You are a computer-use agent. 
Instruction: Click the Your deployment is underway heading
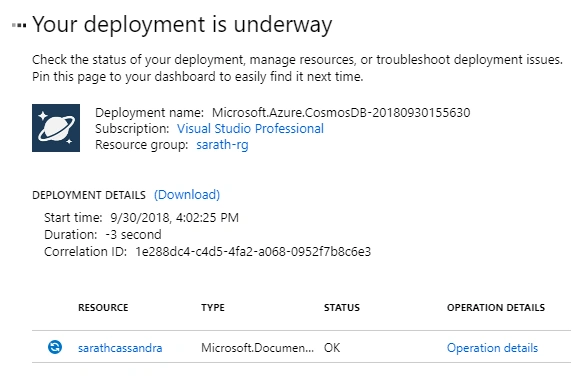point(182,25)
